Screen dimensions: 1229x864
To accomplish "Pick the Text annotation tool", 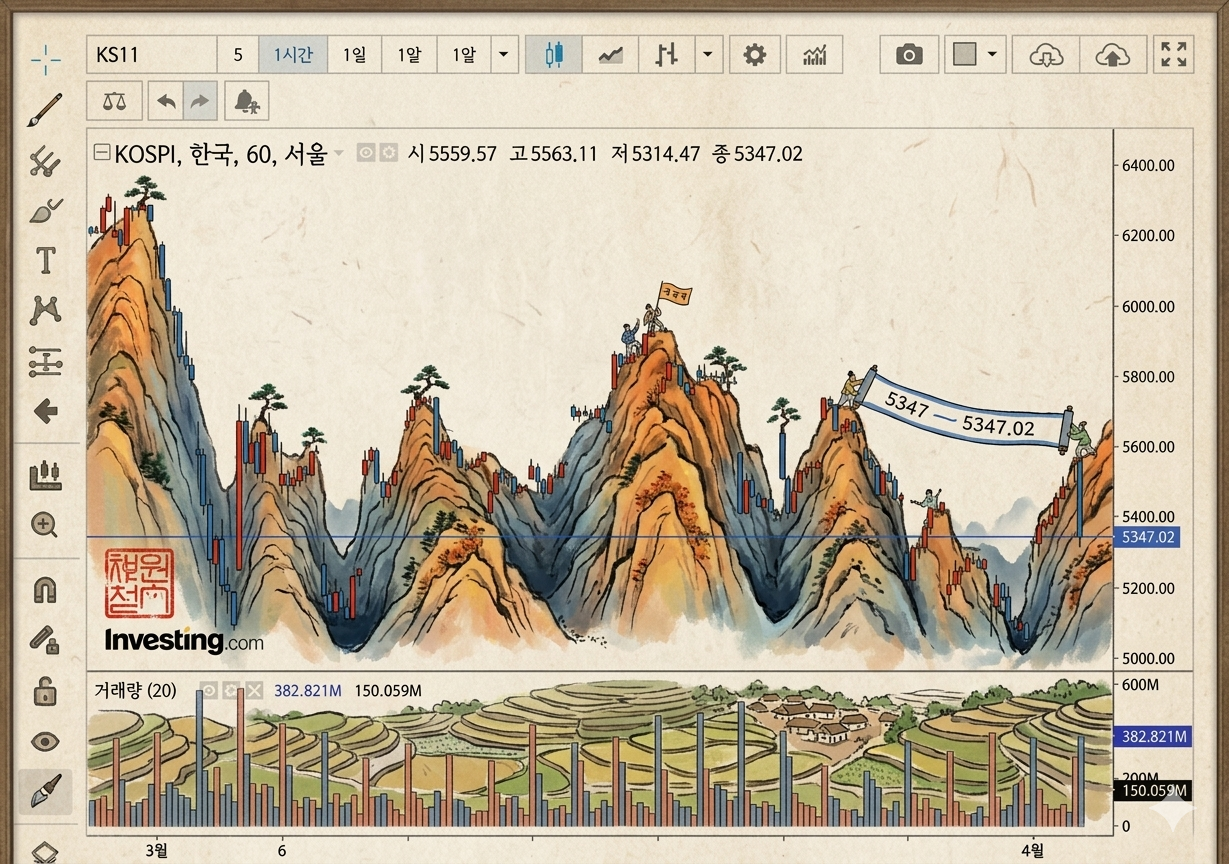I will (45, 261).
